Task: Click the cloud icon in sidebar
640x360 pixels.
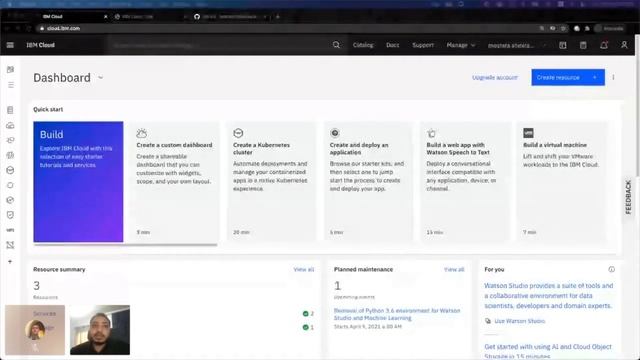Action: coord(11,125)
